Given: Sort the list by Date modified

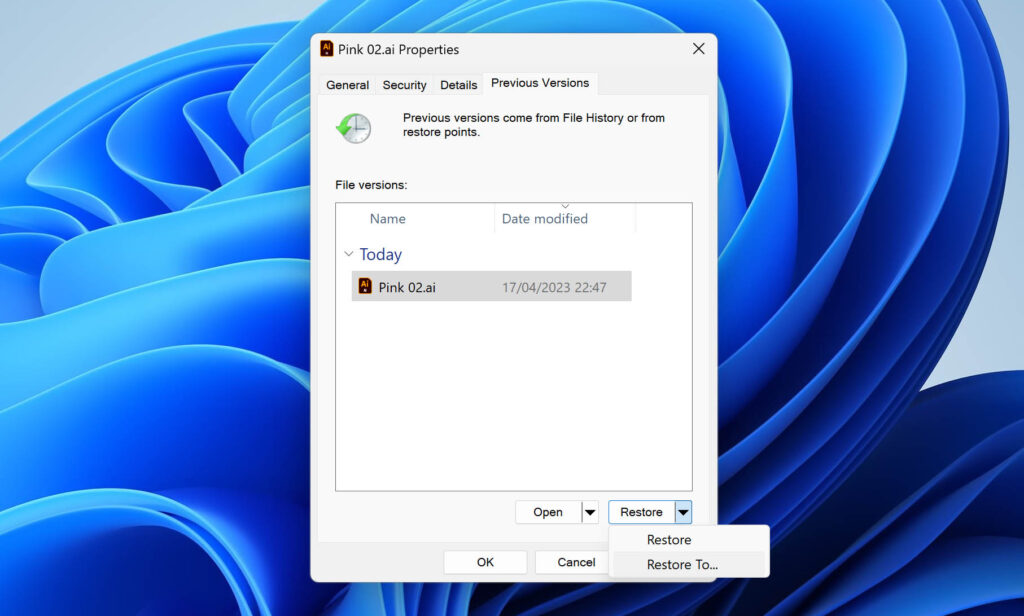Looking at the screenshot, I should [x=545, y=218].
